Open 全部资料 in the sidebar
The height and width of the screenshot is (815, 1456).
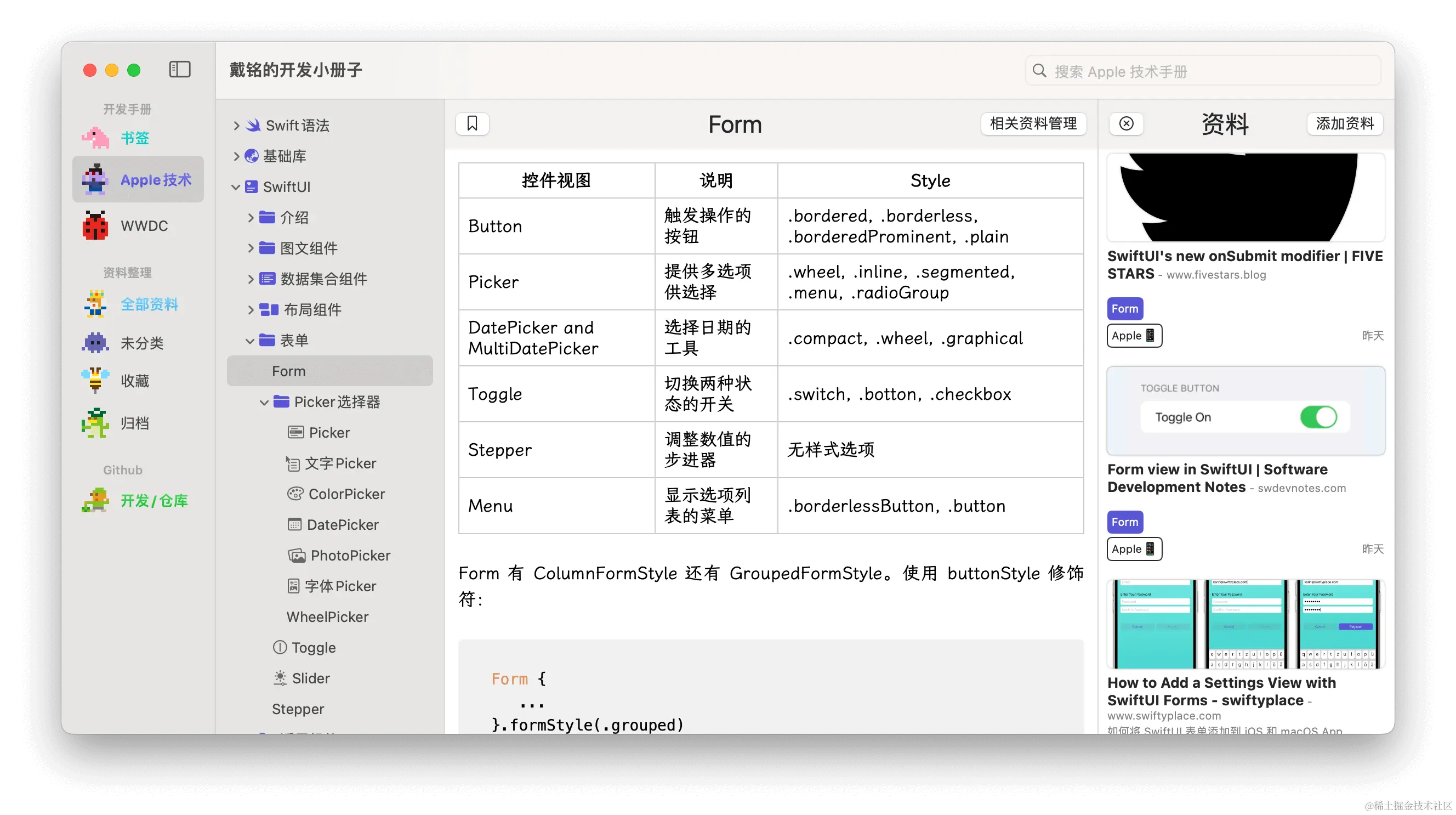coord(149,304)
